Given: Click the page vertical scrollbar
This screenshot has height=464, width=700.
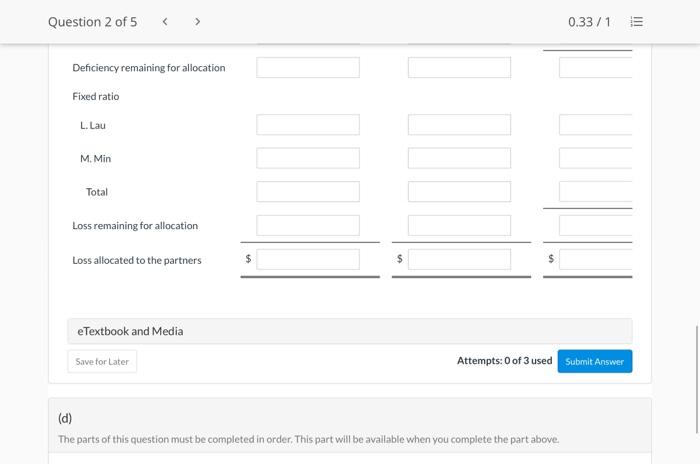Looking at the screenshot, I should pyautogui.click(x=696, y=380).
